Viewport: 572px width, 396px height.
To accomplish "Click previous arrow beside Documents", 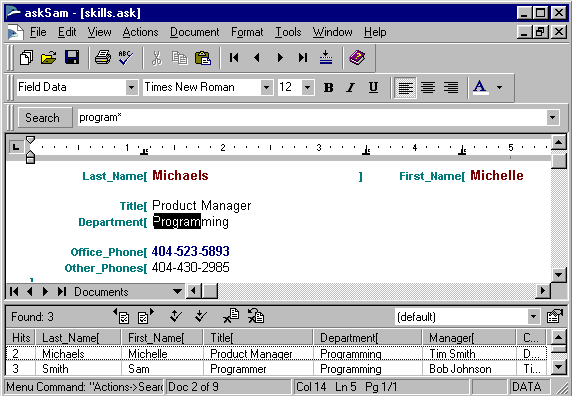I will coord(30,292).
